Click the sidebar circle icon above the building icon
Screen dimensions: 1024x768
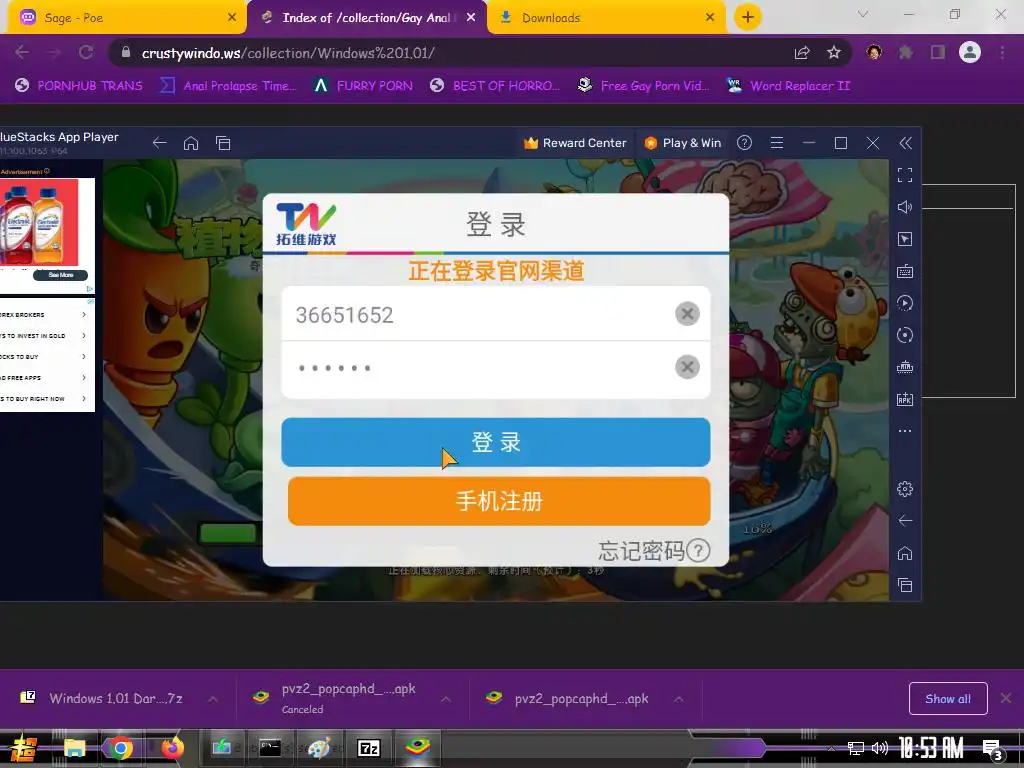pyautogui.click(x=904, y=335)
